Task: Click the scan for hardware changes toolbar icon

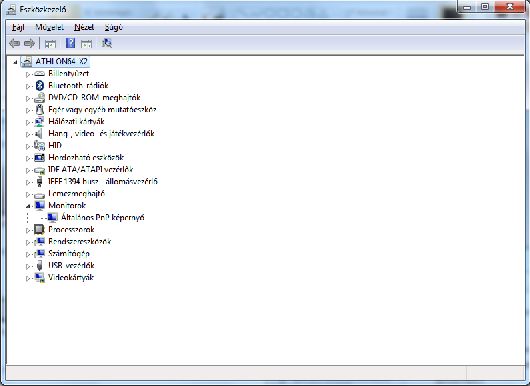Action: coord(107,43)
